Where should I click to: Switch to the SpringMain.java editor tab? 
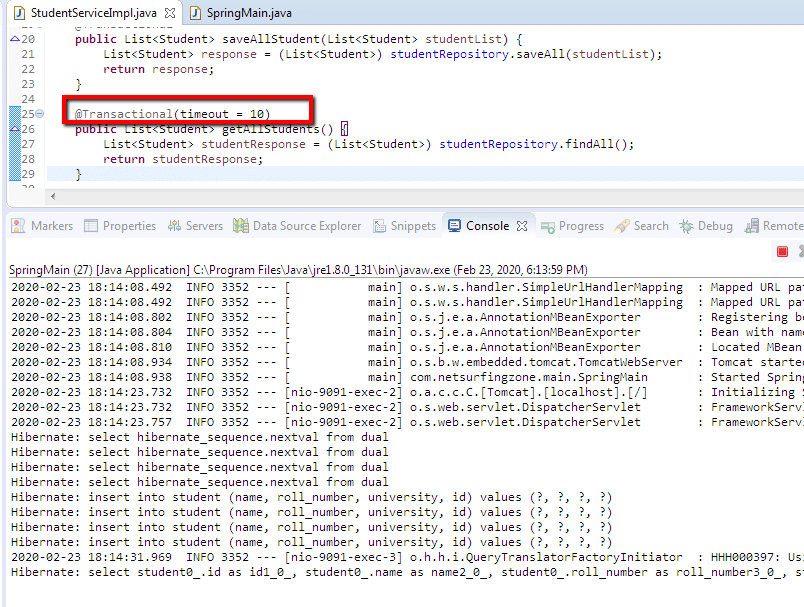coord(249,13)
